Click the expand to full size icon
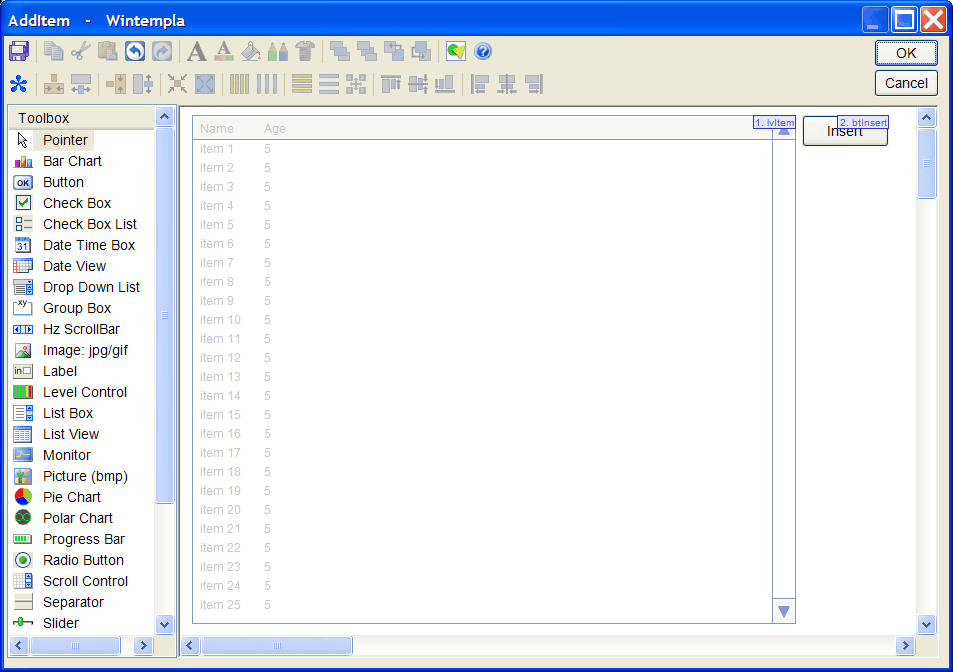The height and width of the screenshot is (672, 953). point(205,84)
